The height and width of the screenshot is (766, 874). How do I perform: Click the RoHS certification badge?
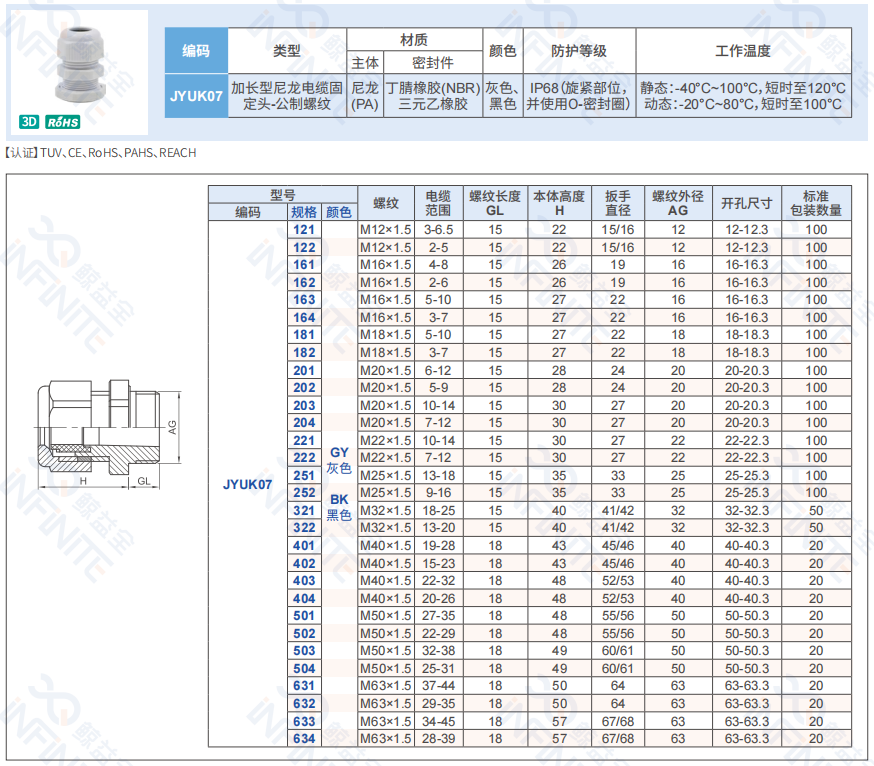point(62,122)
